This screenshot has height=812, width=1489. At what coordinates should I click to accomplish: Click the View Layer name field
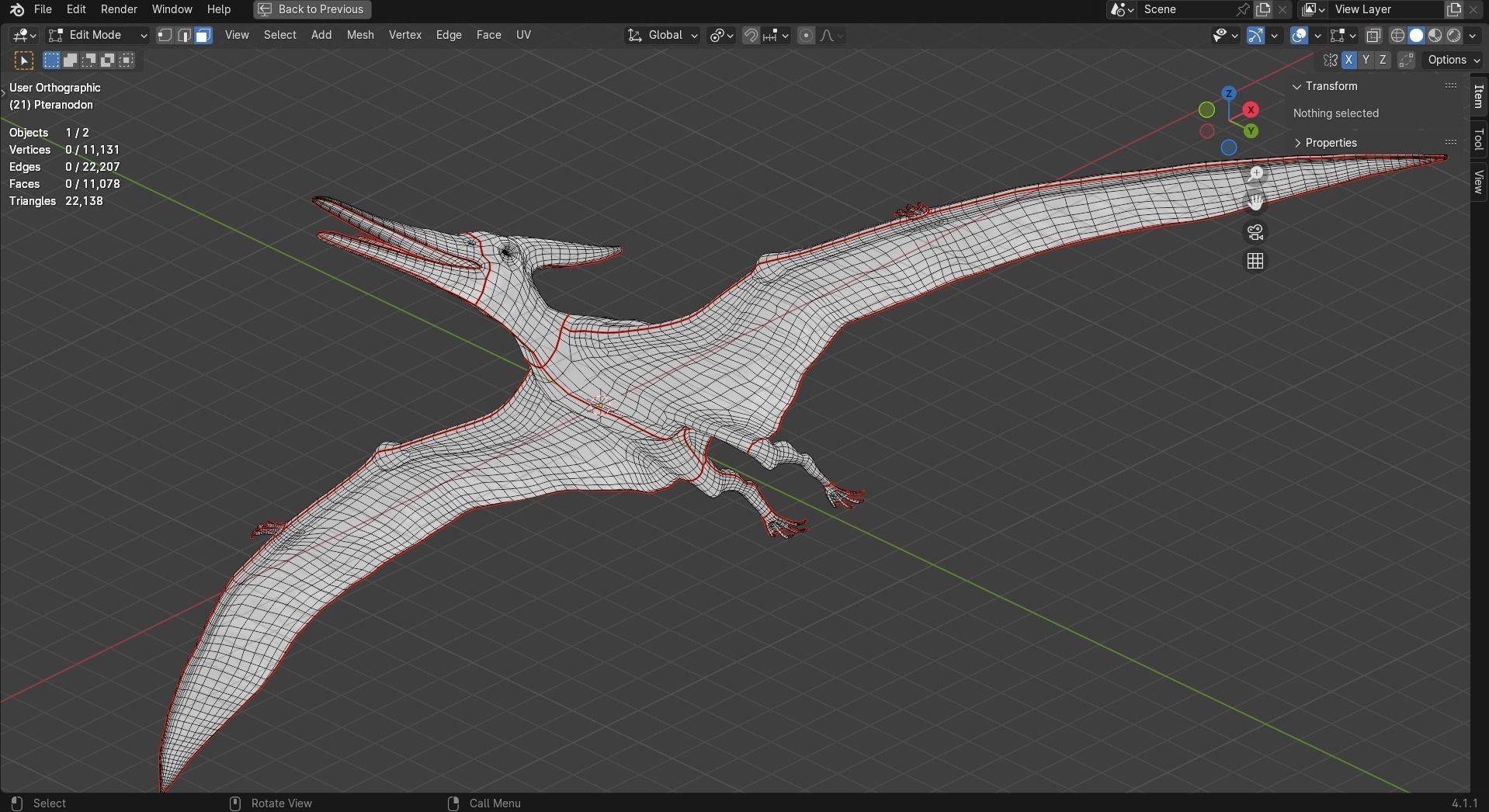[x=1387, y=9]
